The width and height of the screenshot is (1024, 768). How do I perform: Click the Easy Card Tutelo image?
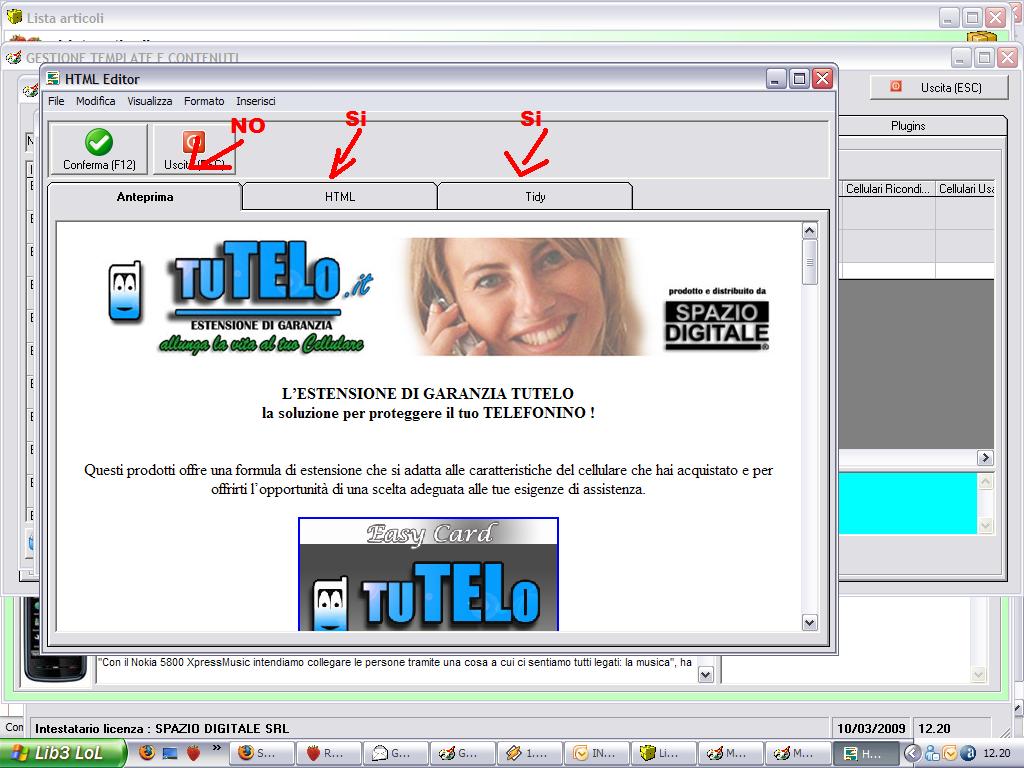click(428, 575)
